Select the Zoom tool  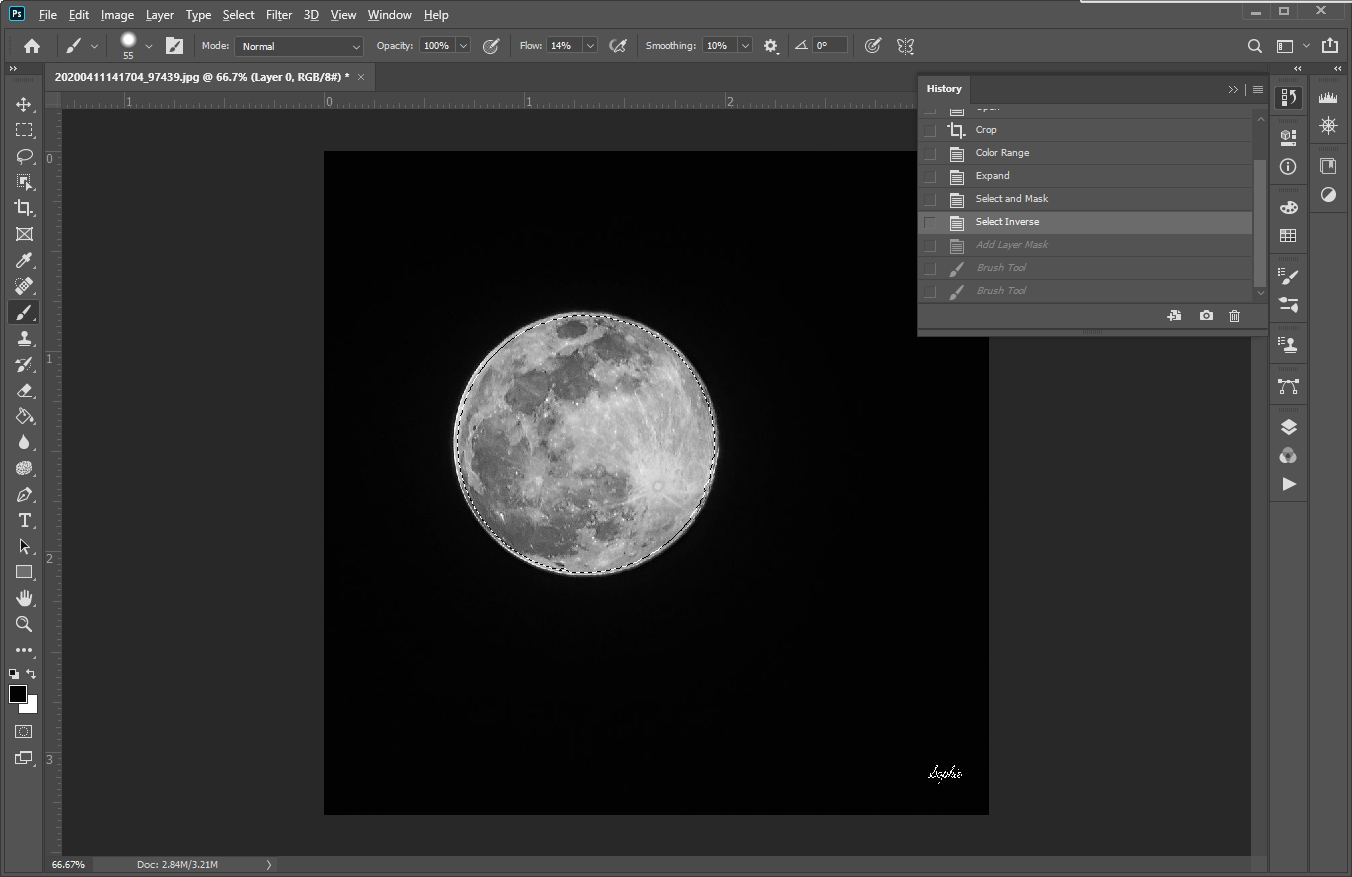pos(24,624)
